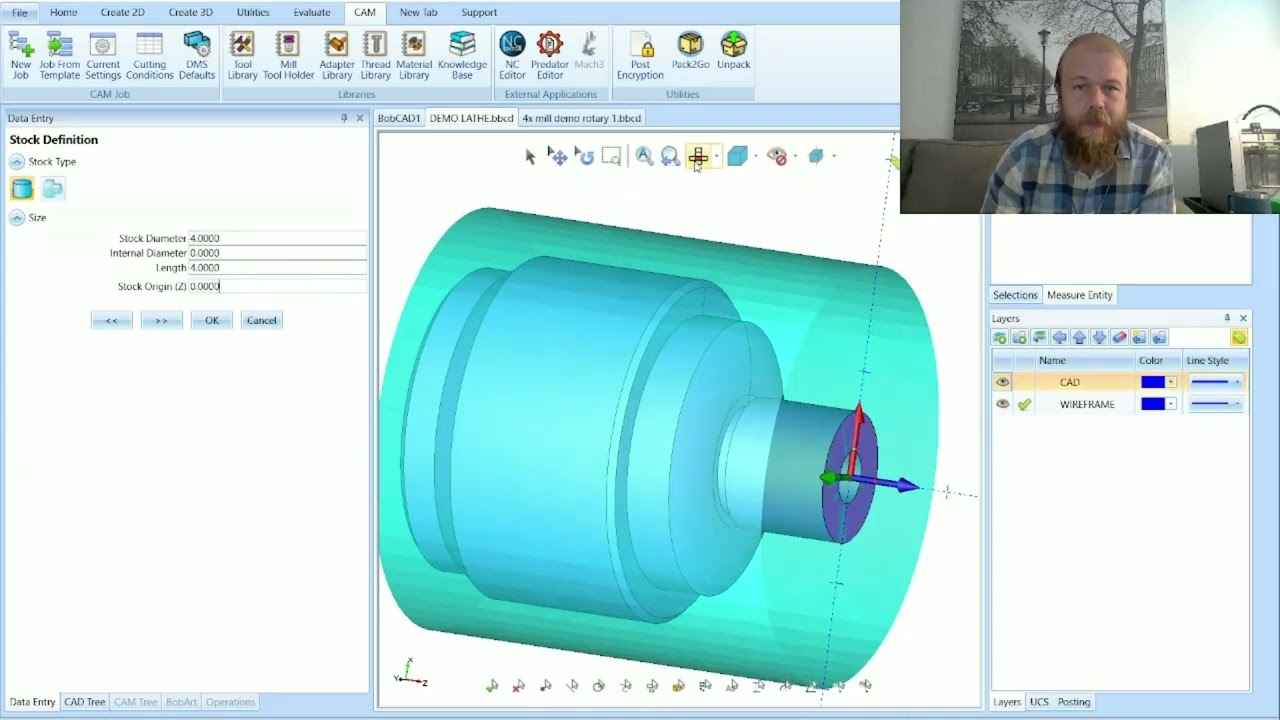Viewport: 1280px width, 720px height.
Task: Open Current Settings
Action: [103, 55]
